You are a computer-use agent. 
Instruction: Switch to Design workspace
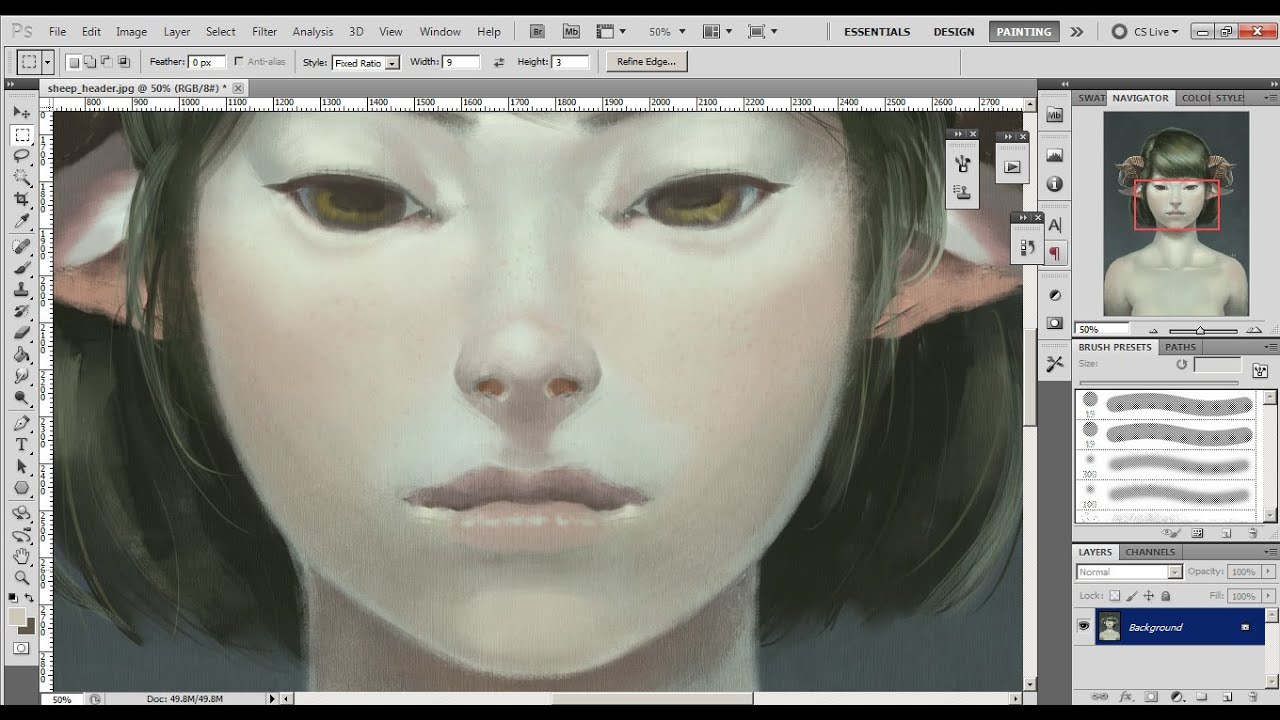954,32
